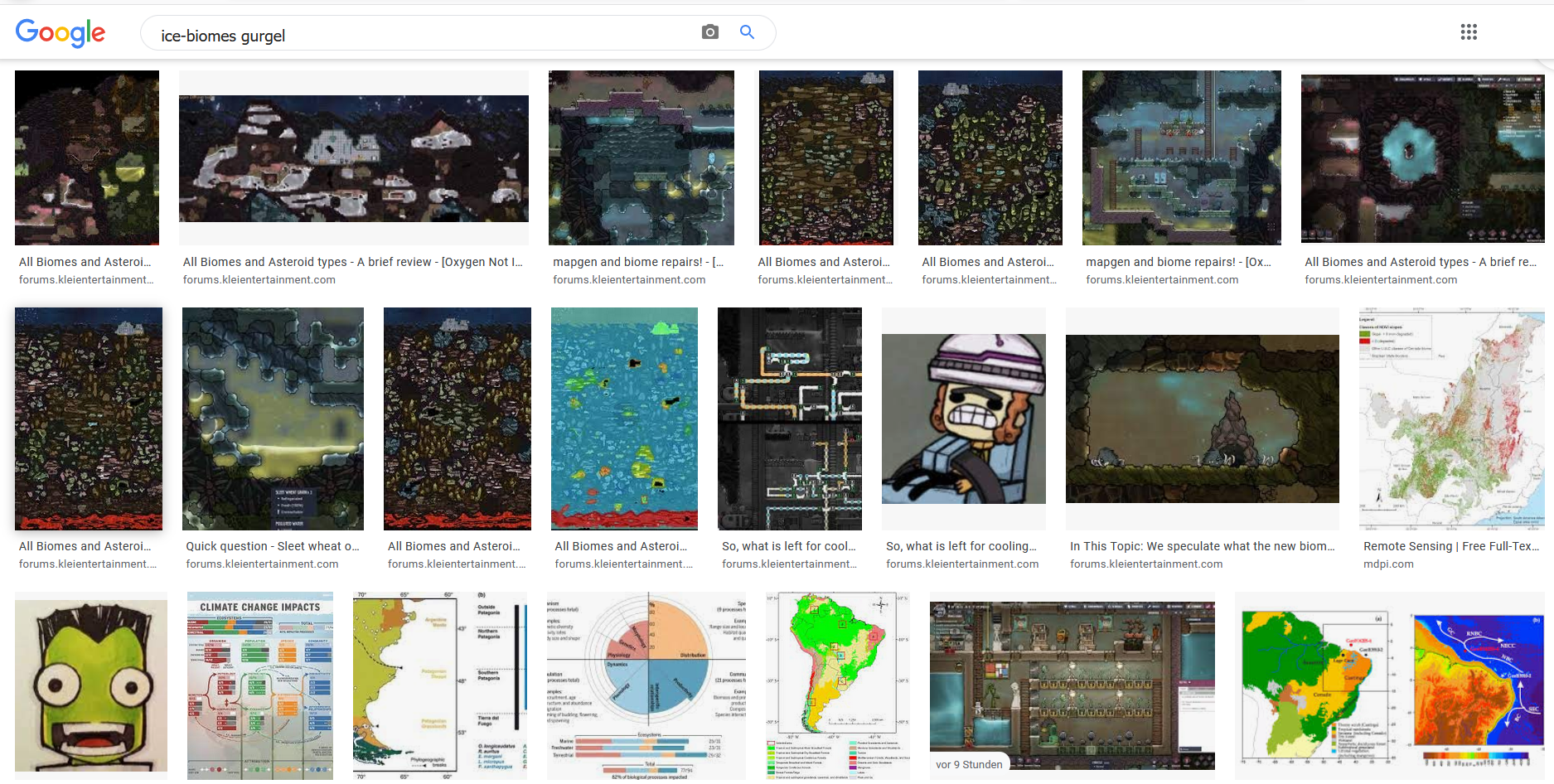Click 'Remote Sensing | Free Full-Tex...' title

click(x=1451, y=546)
